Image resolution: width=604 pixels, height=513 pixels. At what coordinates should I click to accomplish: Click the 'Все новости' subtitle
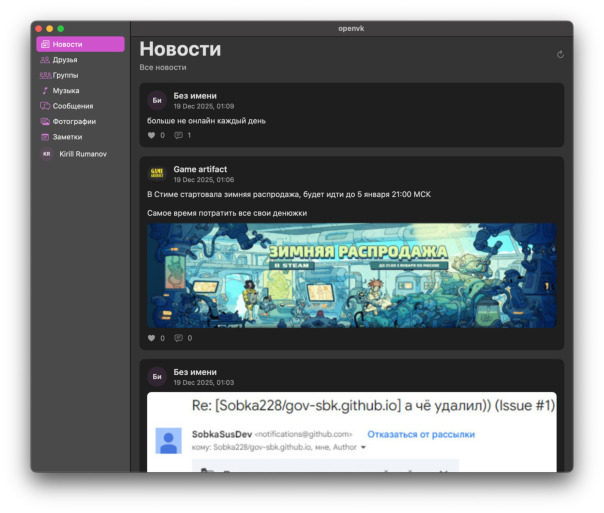163,67
